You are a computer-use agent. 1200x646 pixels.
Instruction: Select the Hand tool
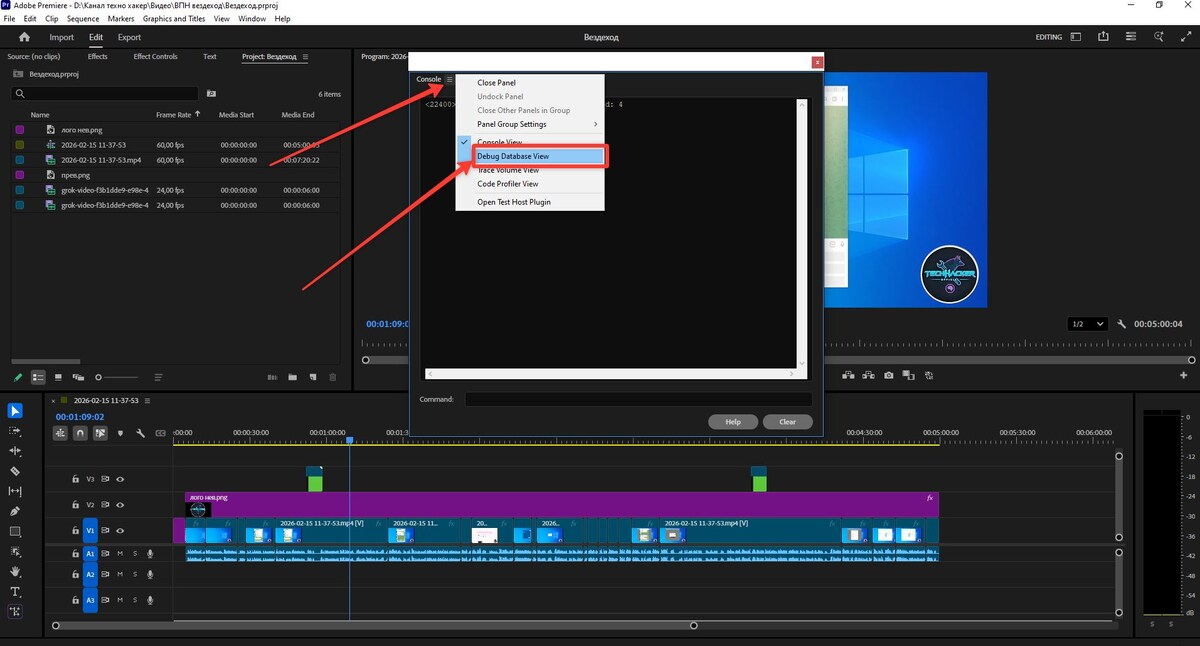point(15,571)
